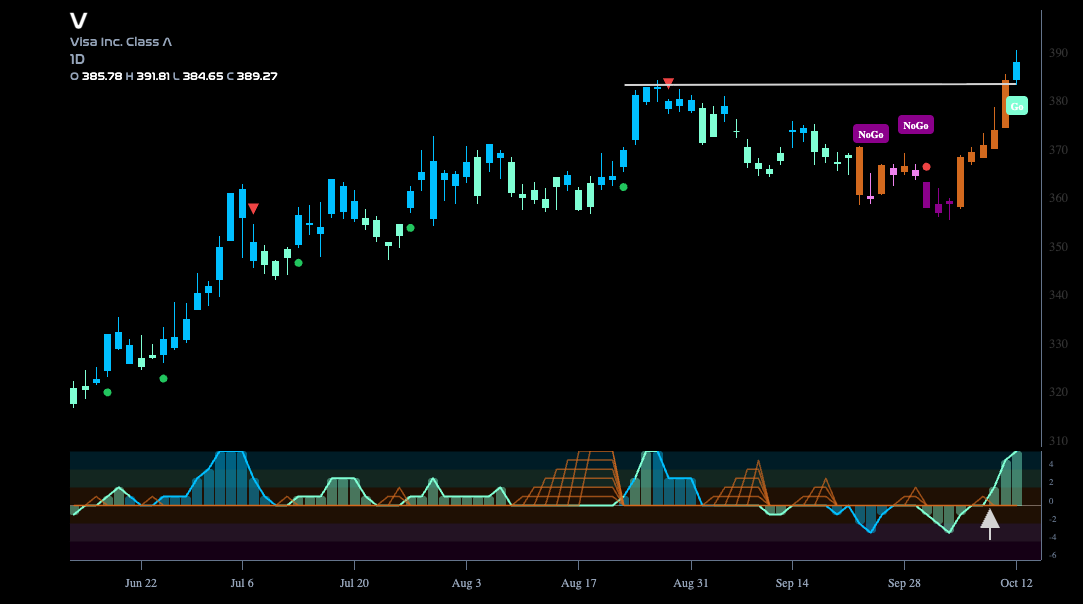Click the Sep 14 date label
Viewport: 1083px width, 604px height.
coord(792,583)
